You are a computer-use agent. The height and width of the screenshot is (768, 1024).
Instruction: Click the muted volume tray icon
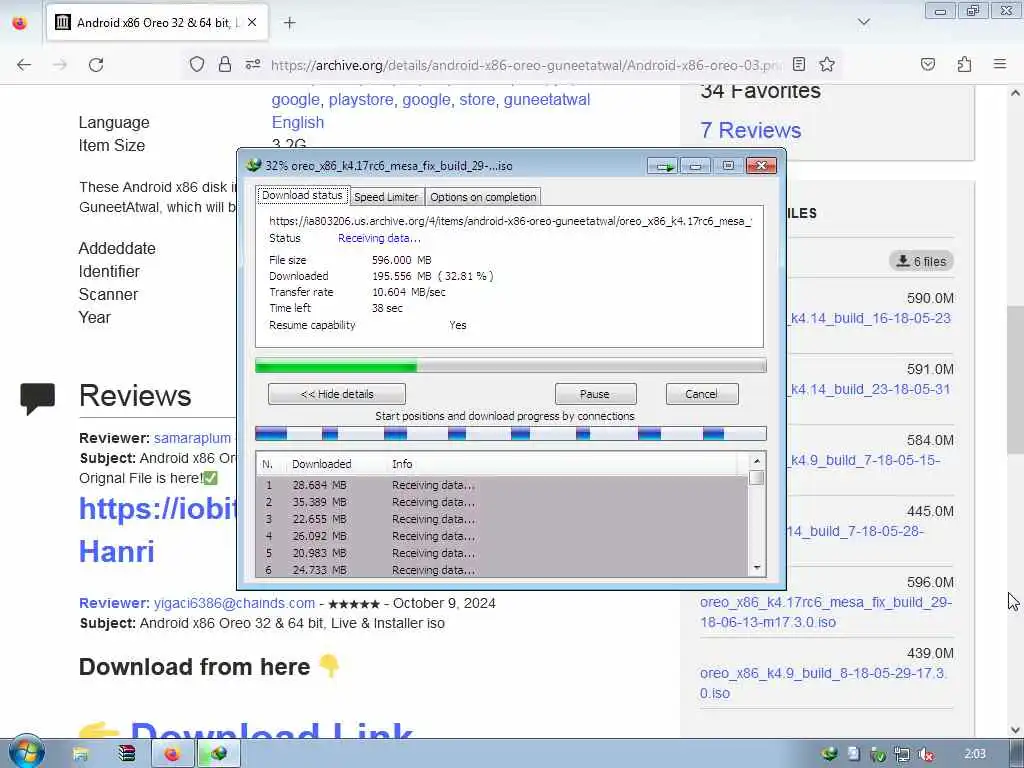point(925,754)
